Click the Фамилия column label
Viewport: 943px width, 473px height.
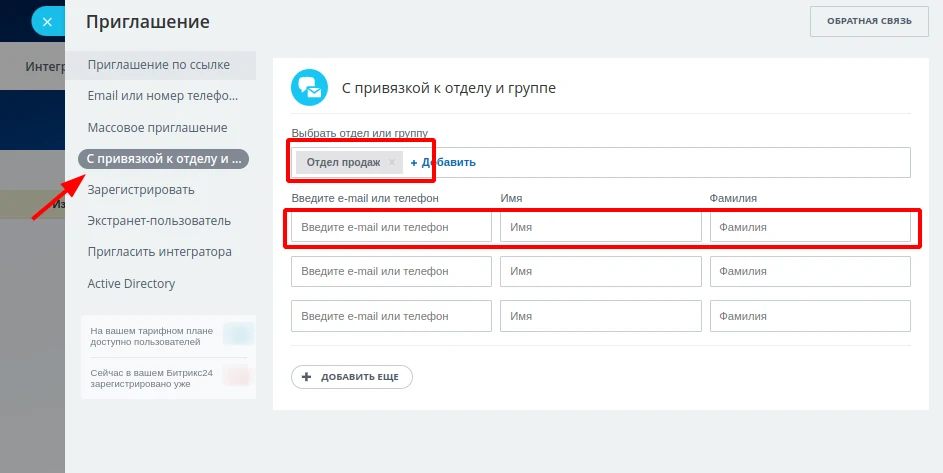733,198
